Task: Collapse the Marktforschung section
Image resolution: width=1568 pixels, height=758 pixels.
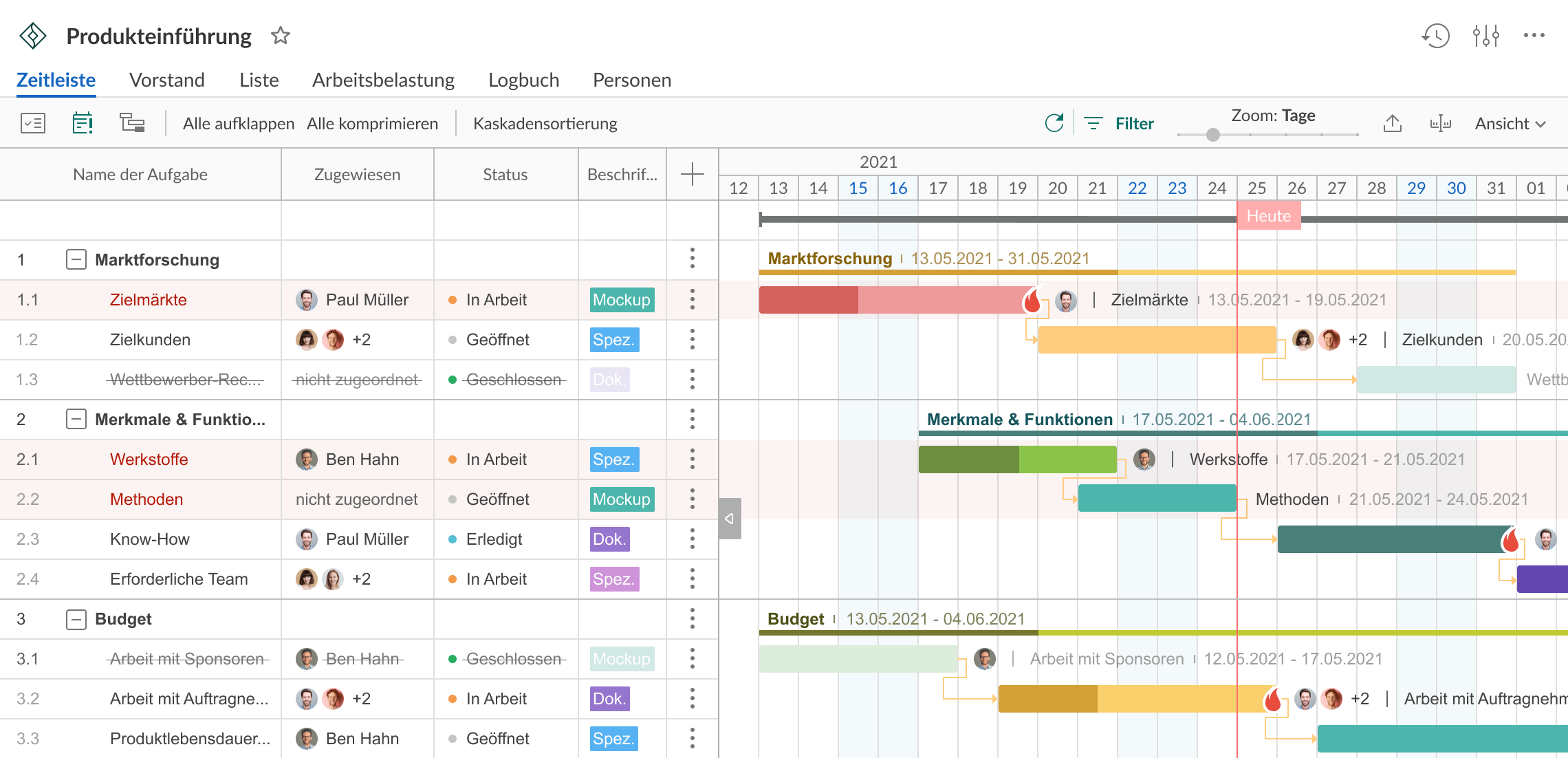Action: (x=76, y=260)
